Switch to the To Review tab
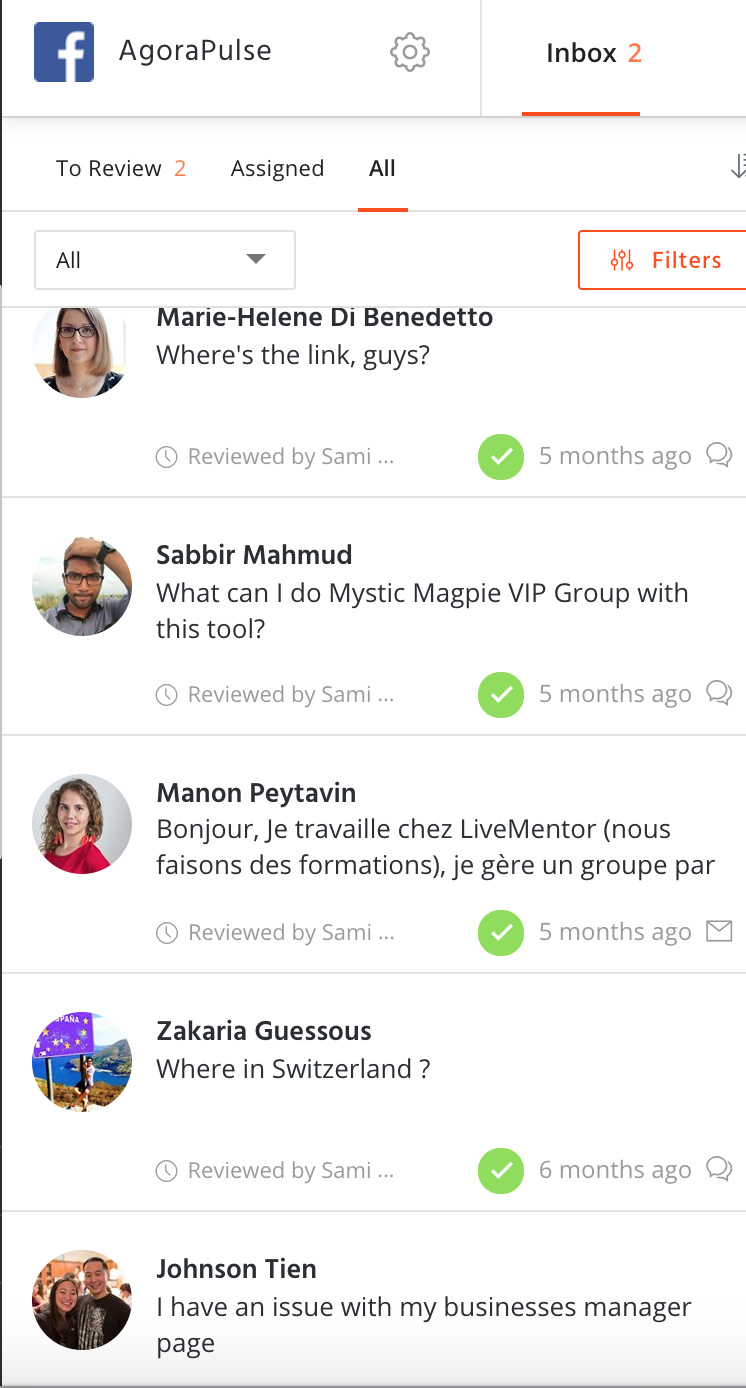Screen dimensions: 746x1388 click(x=121, y=168)
